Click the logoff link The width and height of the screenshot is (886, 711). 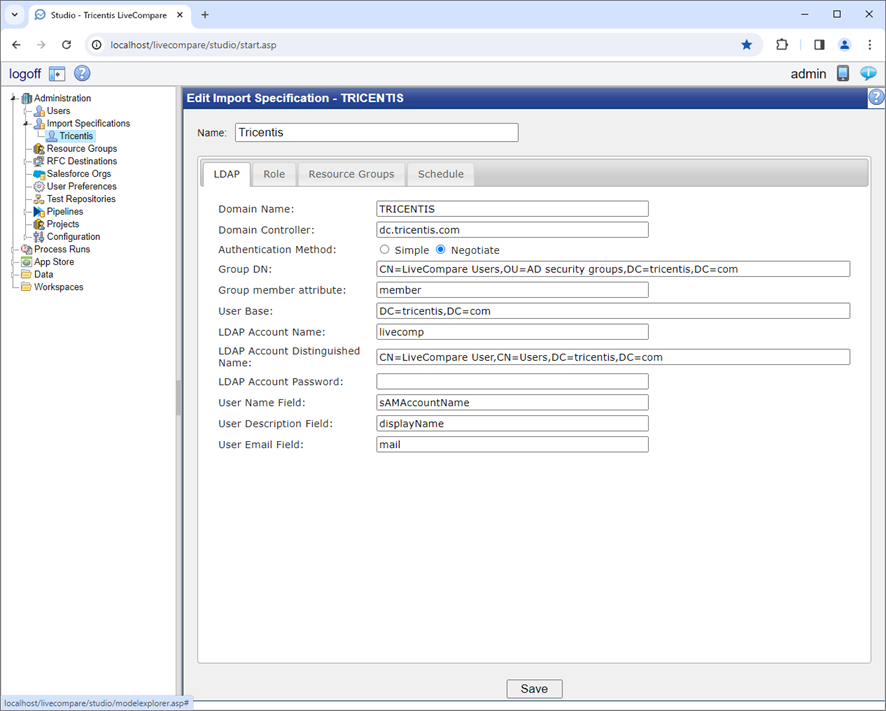pyautogui.click(x=25, y=73)
